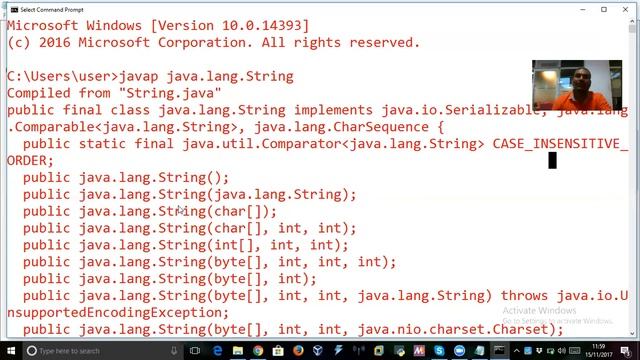Click the Command Prompt title bar icon
This screenshot has width=640, height=360.
click(15, 9)
